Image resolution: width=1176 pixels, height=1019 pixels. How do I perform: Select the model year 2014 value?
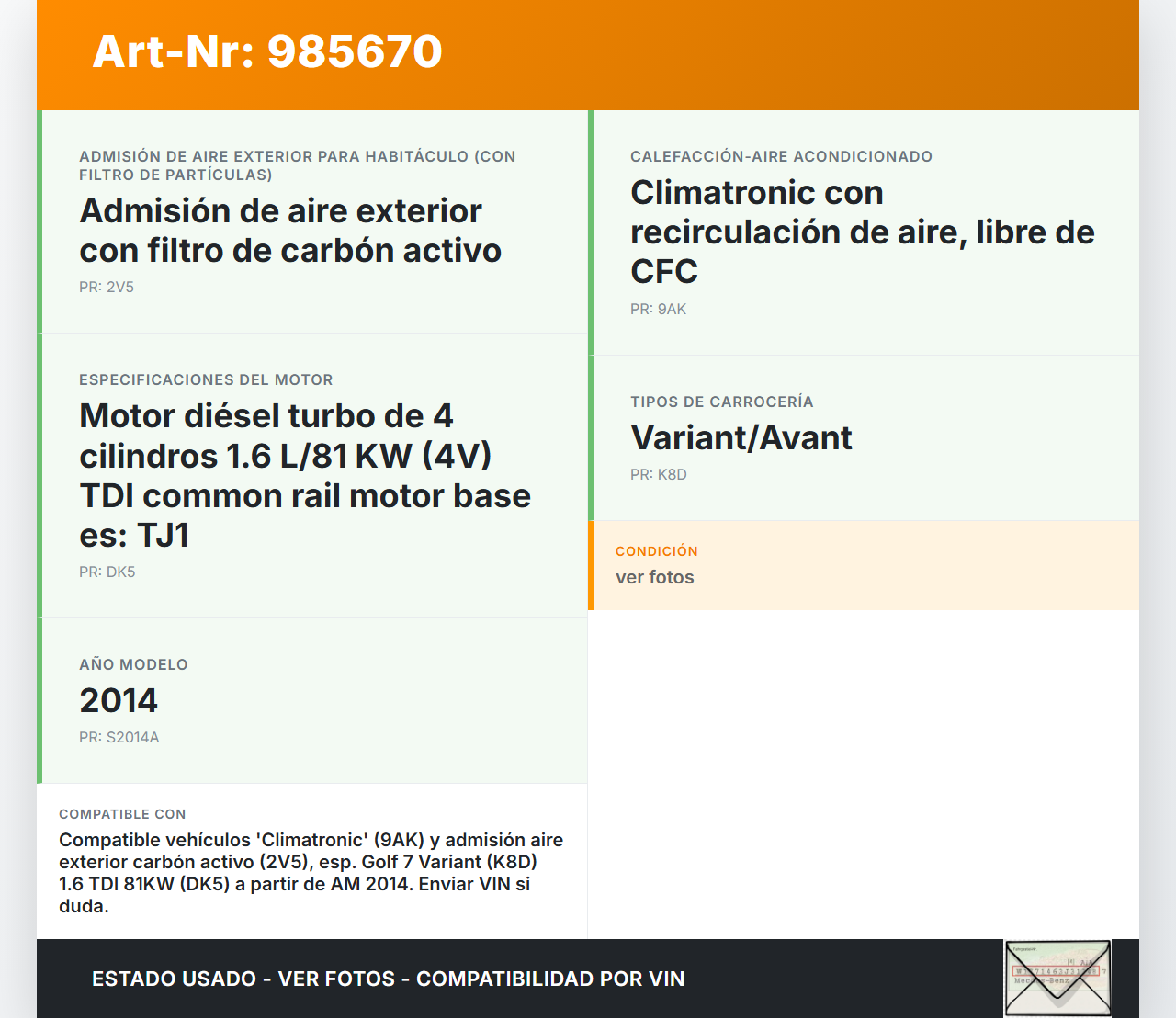119,700
